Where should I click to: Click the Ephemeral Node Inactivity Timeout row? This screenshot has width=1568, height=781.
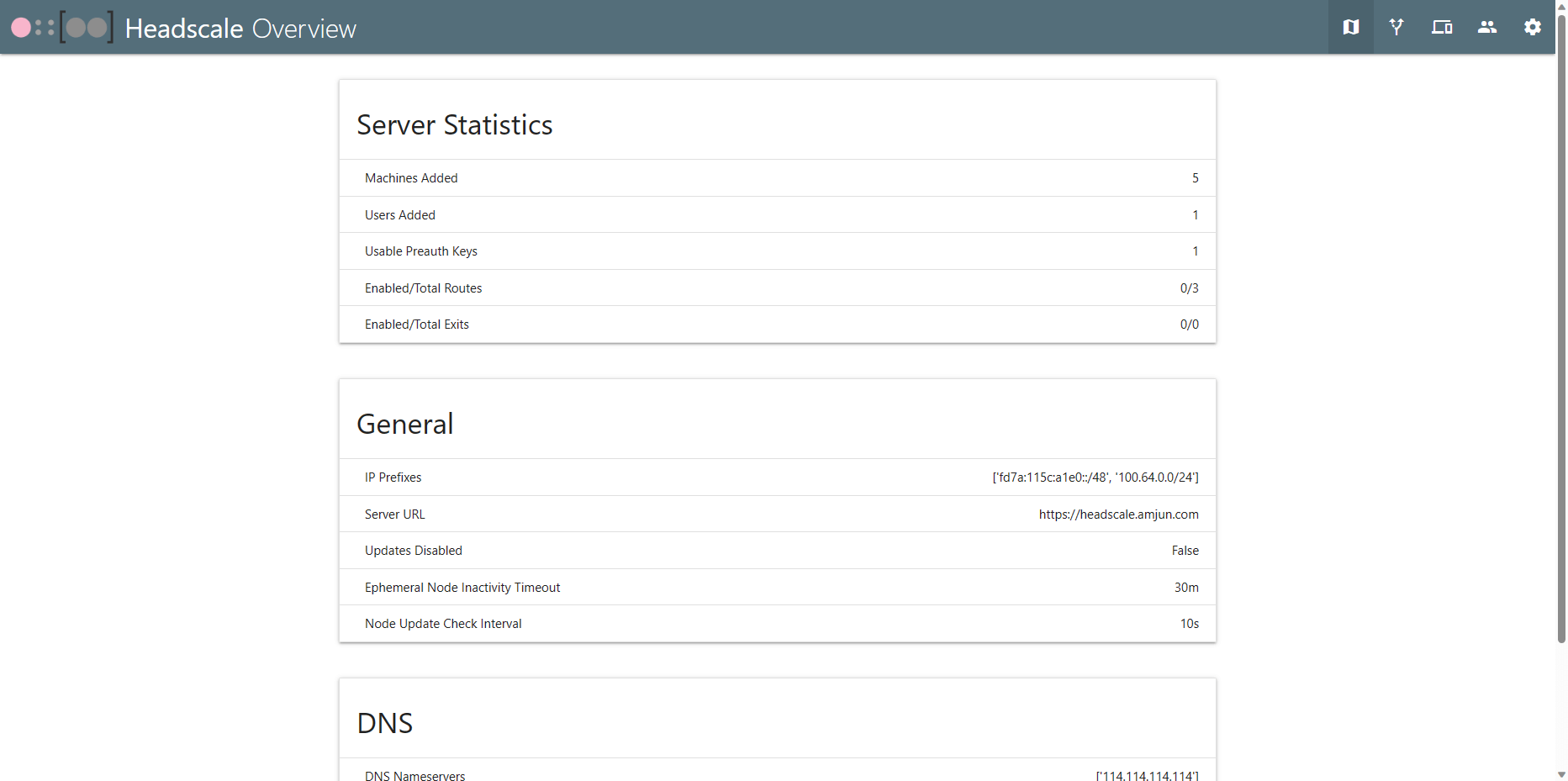(x=777, y=588)
